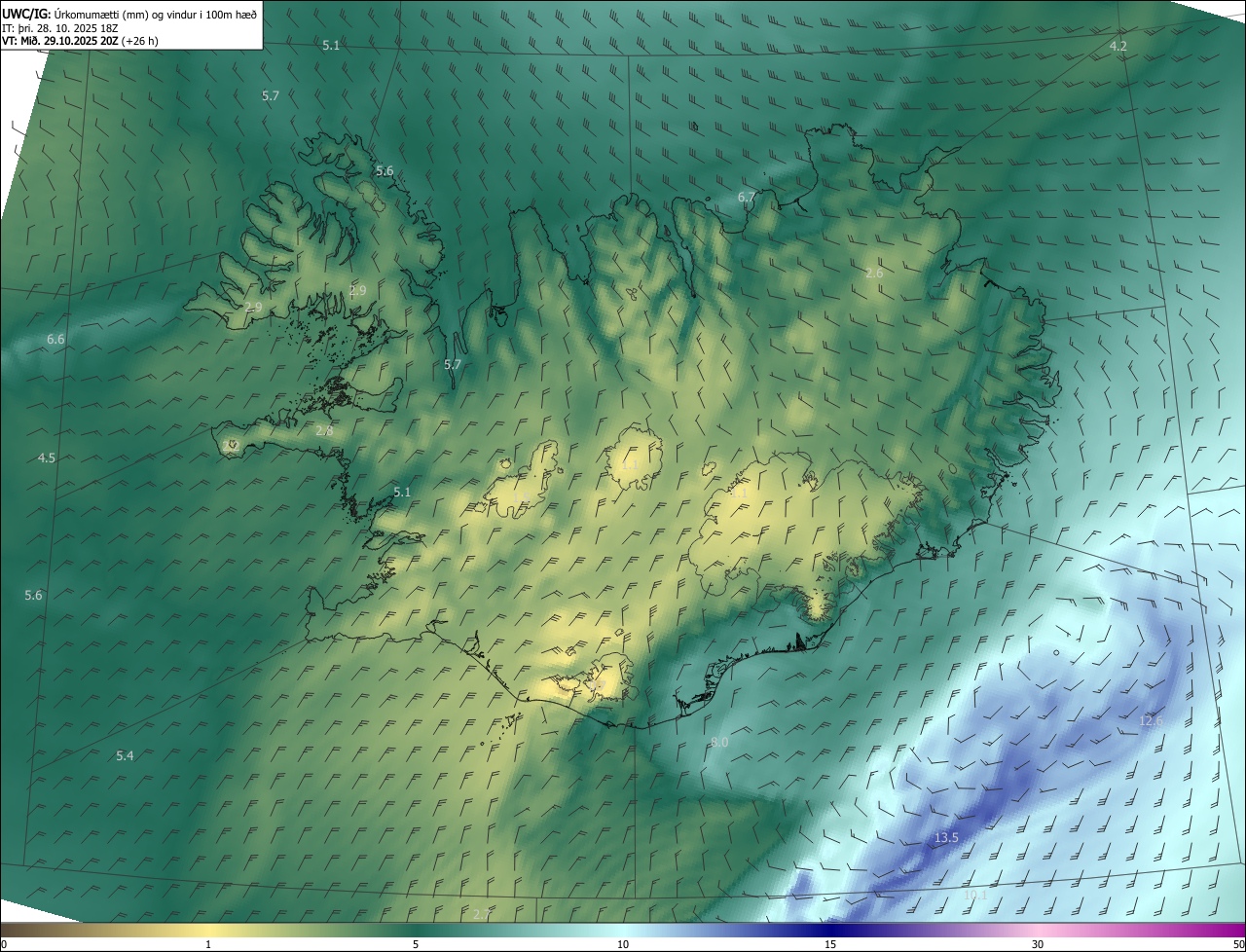The image size is (1246, 952).
Task: Click the '4.5' value label
Action: coord(47,458)
